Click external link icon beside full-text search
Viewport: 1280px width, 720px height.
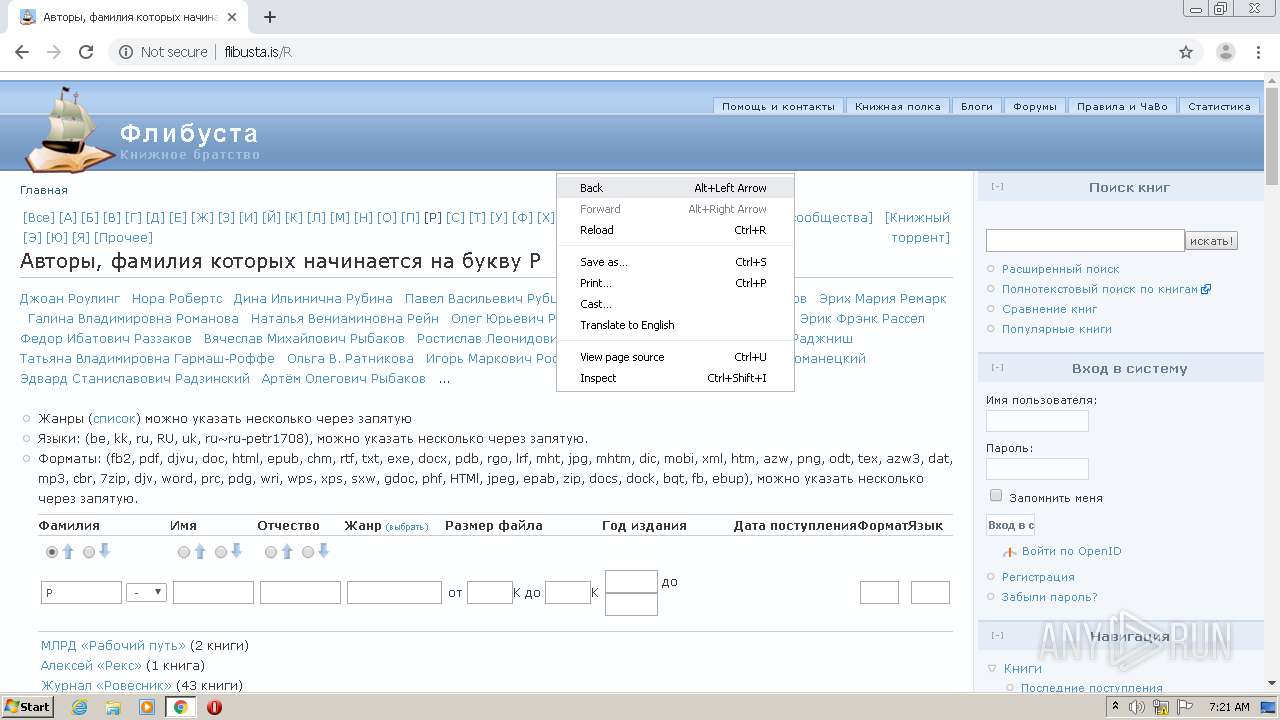coord(1206,289)
